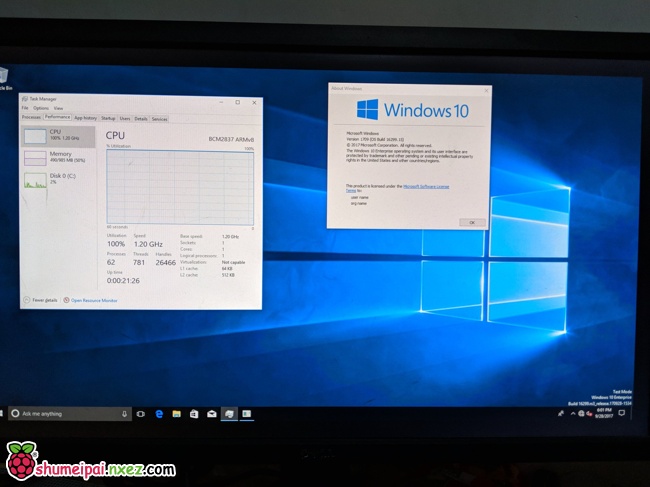Open the Options menu in Task Manager

pos(41,108)
